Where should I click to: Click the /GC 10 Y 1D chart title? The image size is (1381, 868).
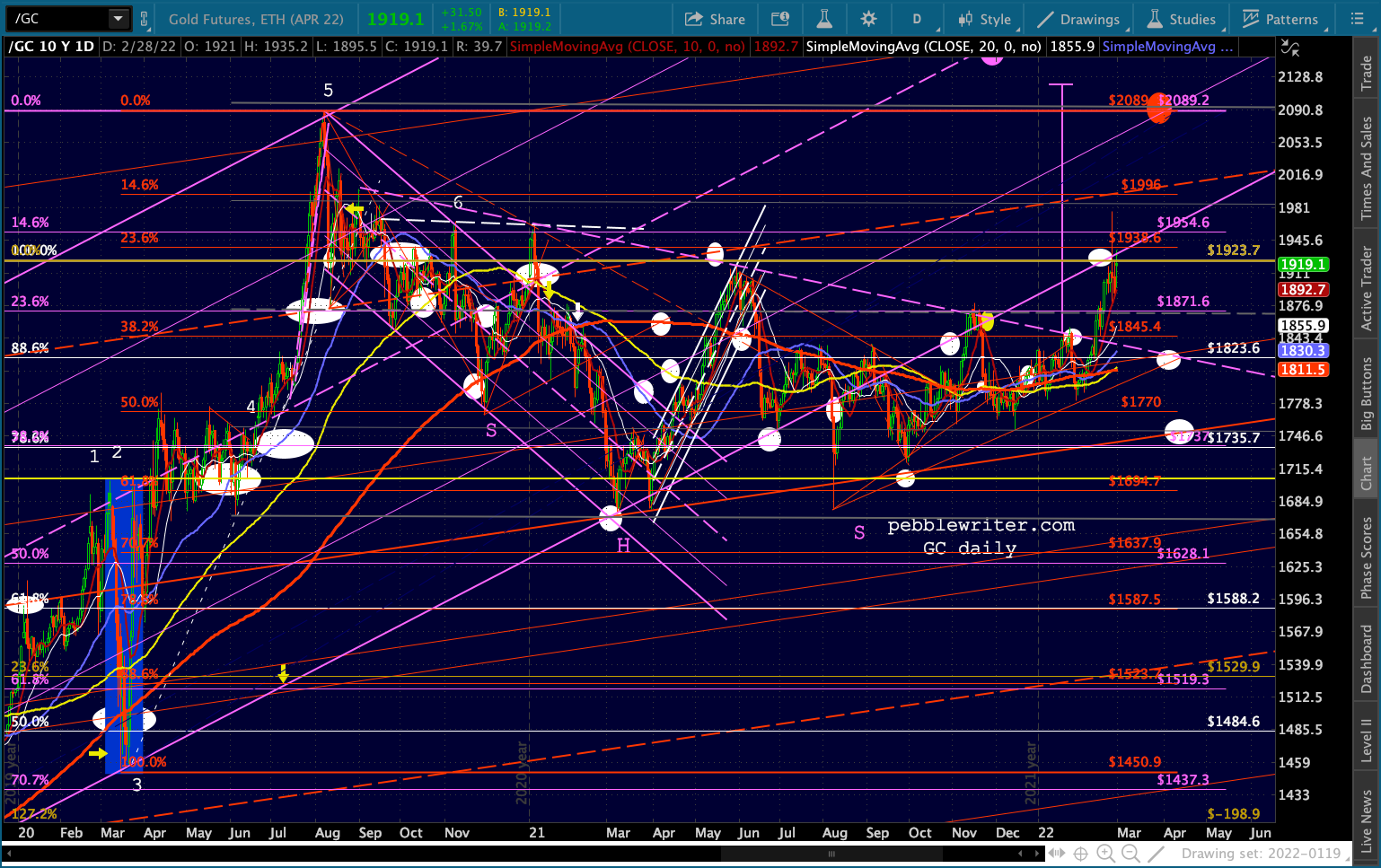51,47
